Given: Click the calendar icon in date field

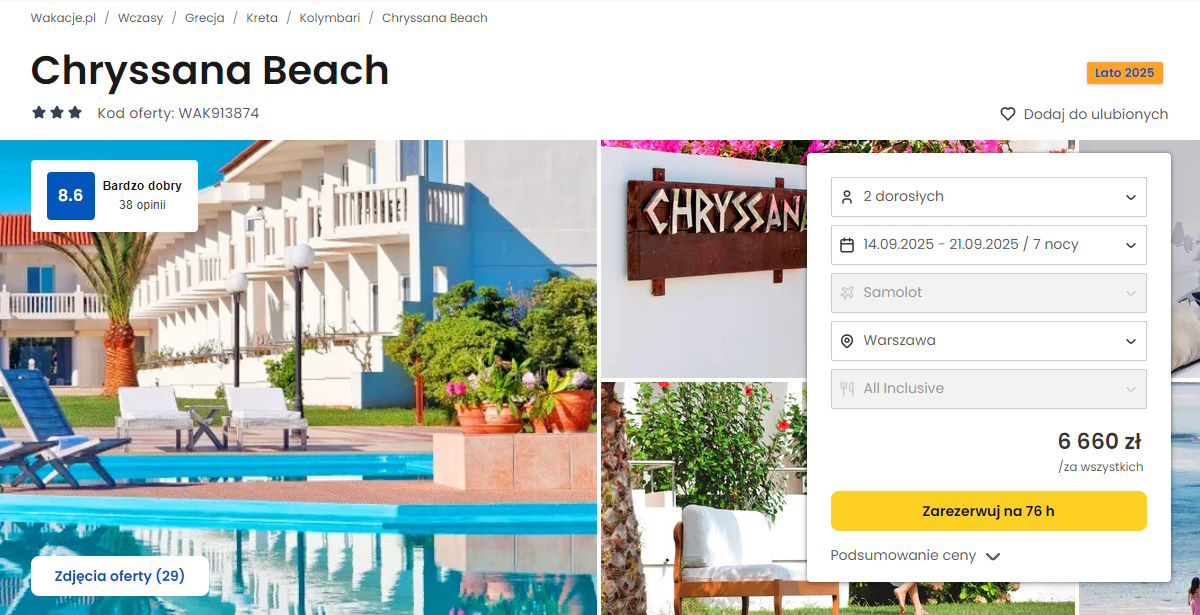Looking at the screenshot, I should 847,245.
